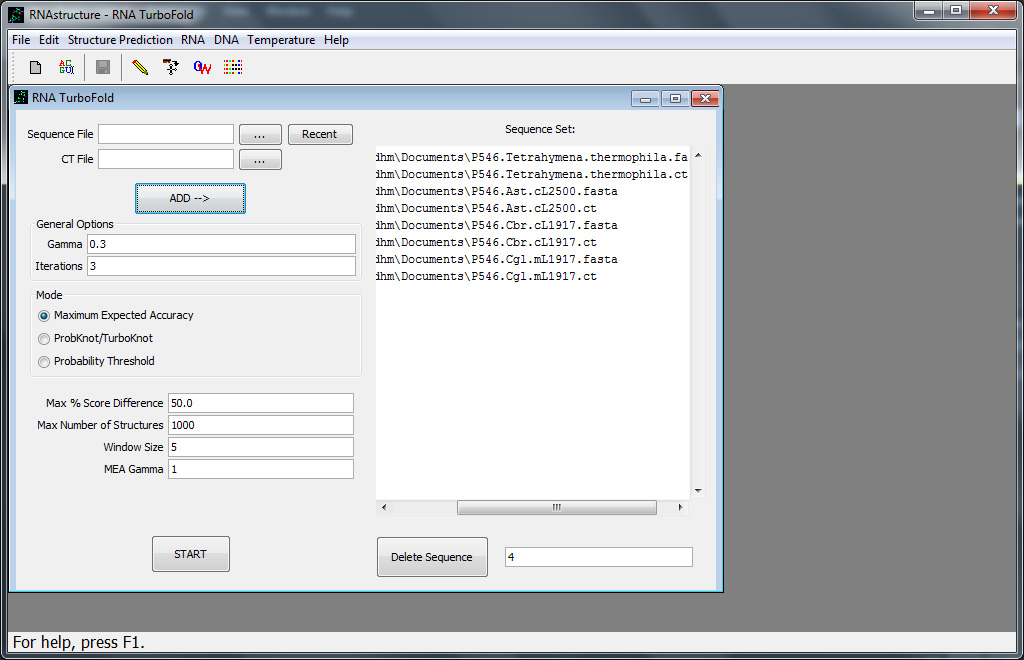Screen dimensions: 1024x660
Task: Select Maximum Expected Accuracy mode
Action: pos(44,316)
